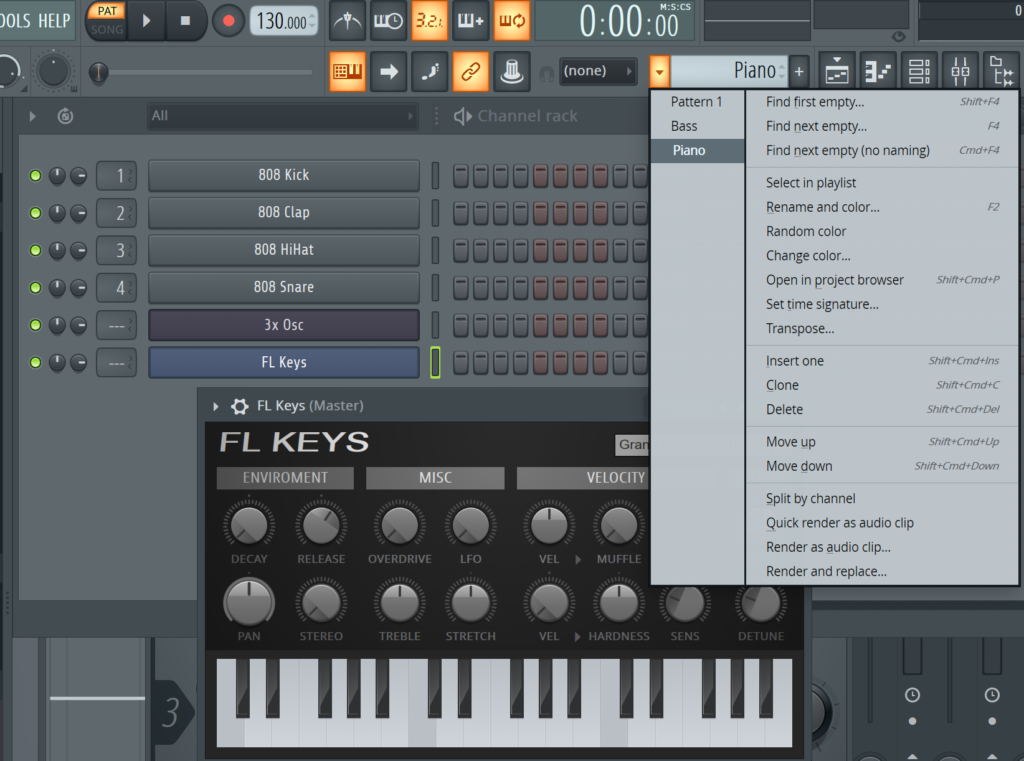The height and width of the screenshot is (761, 1024).
Task: Toggle the green light for 808 Snare
Action: coord(36,288)
